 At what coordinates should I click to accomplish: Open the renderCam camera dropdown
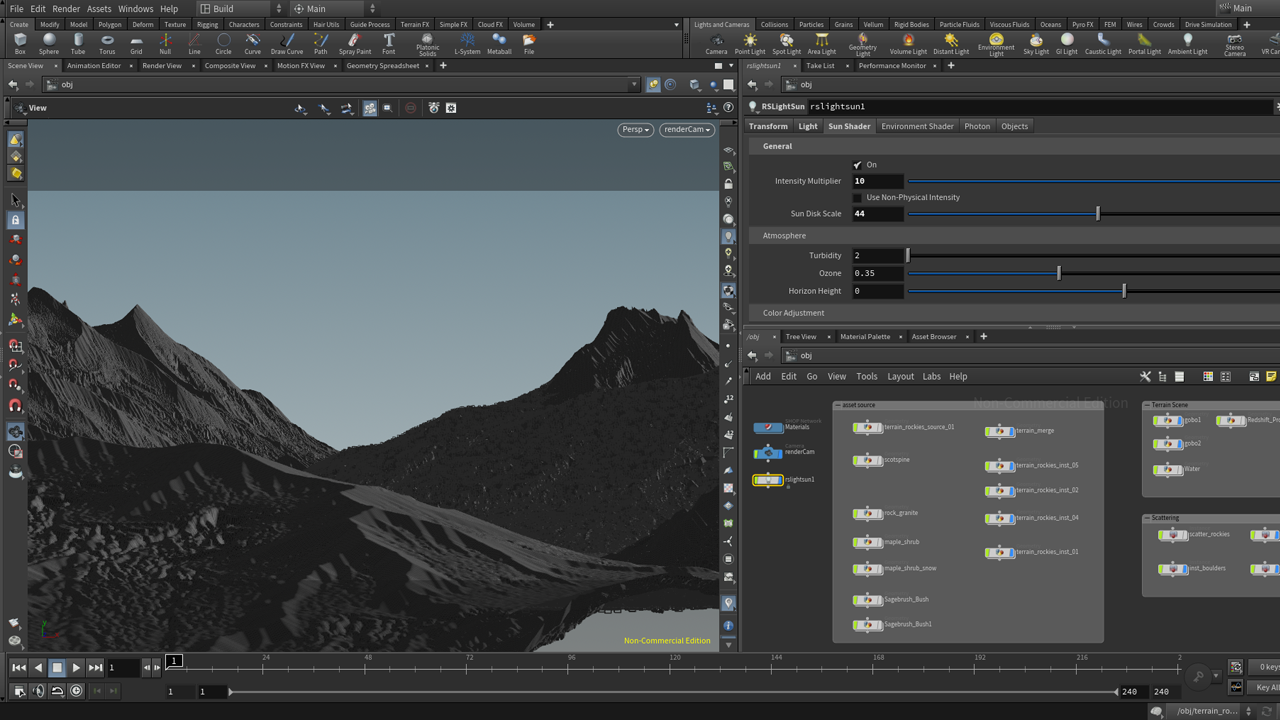(x=687, y=130)
